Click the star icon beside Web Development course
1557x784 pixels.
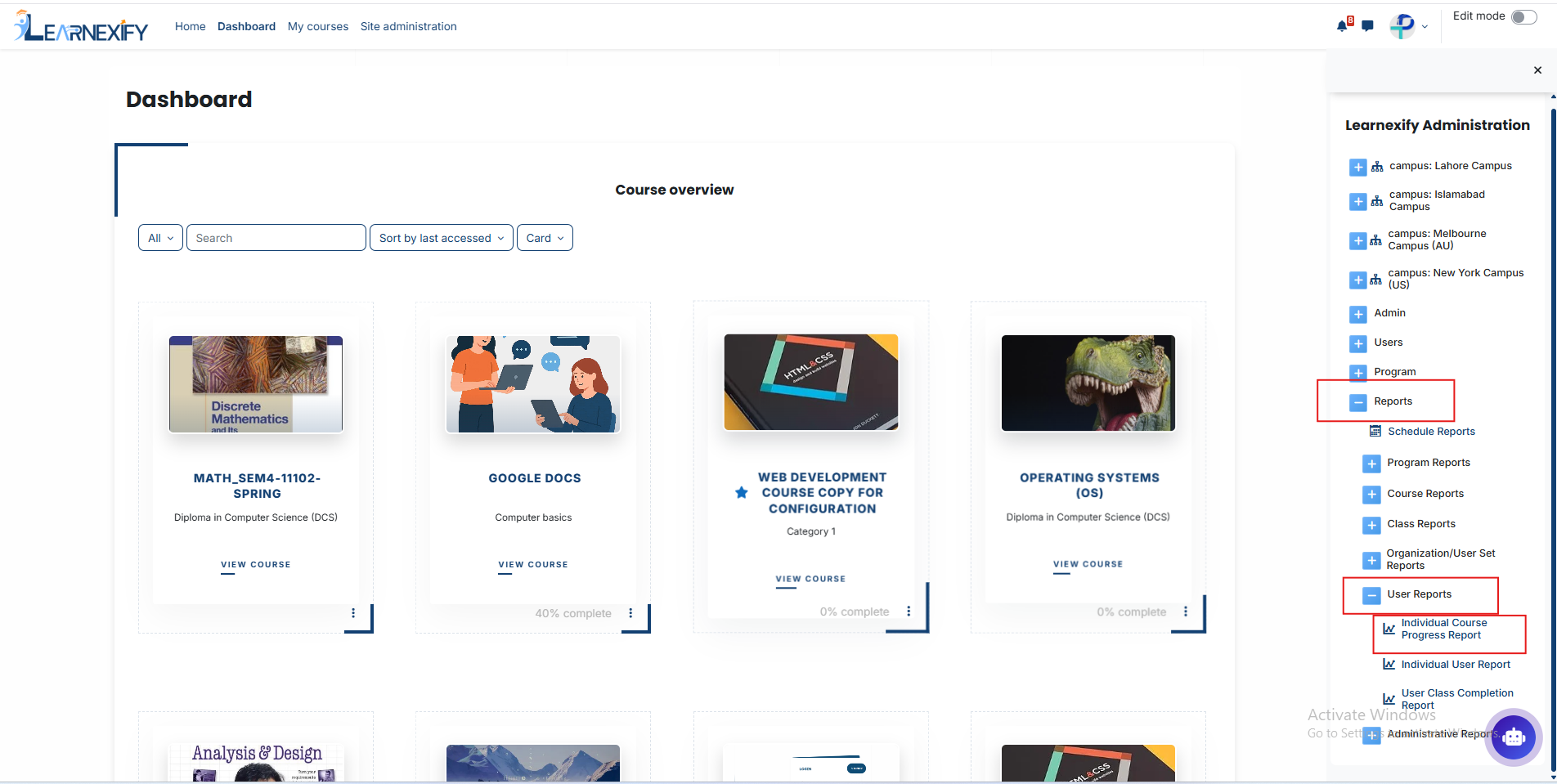pyautogui.click(x=742, y=493)
